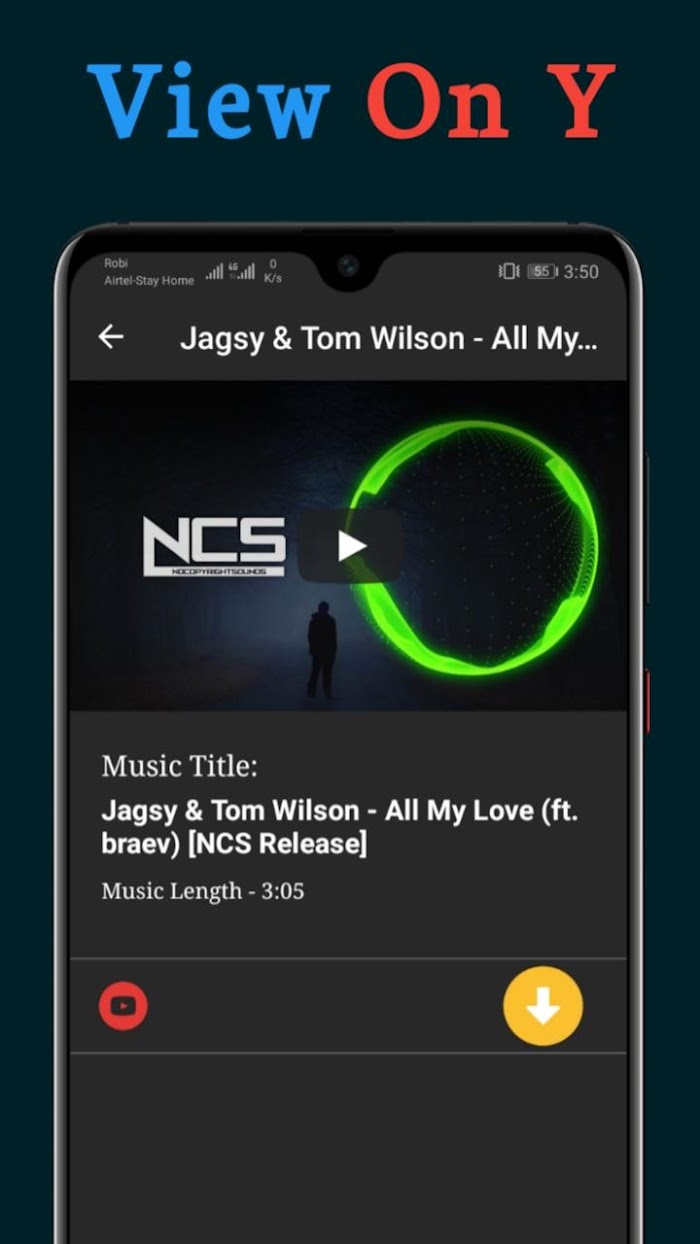The image size is (700, 1244).
Task: Click the Music Title: label
Action: click(180, 766)
